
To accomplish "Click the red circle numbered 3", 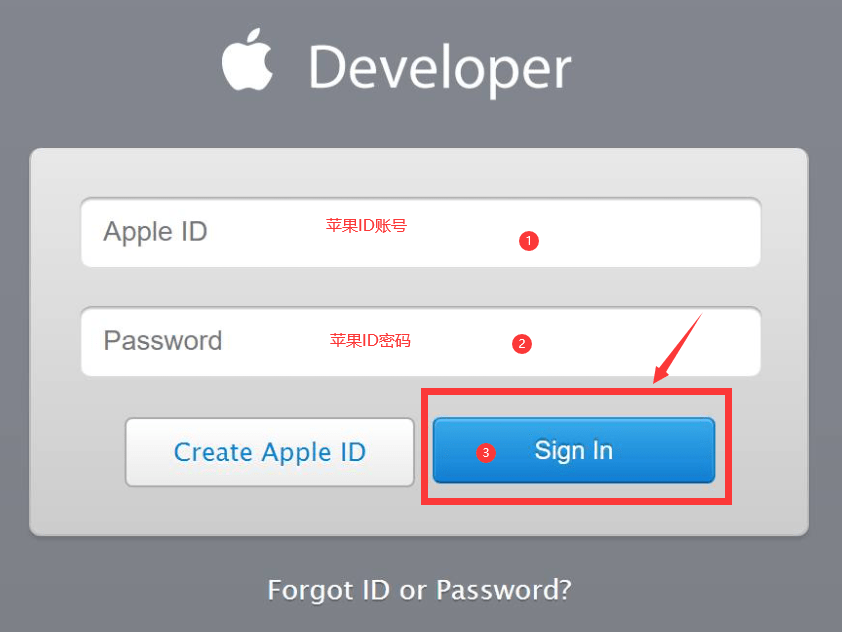I will (485, 453).
